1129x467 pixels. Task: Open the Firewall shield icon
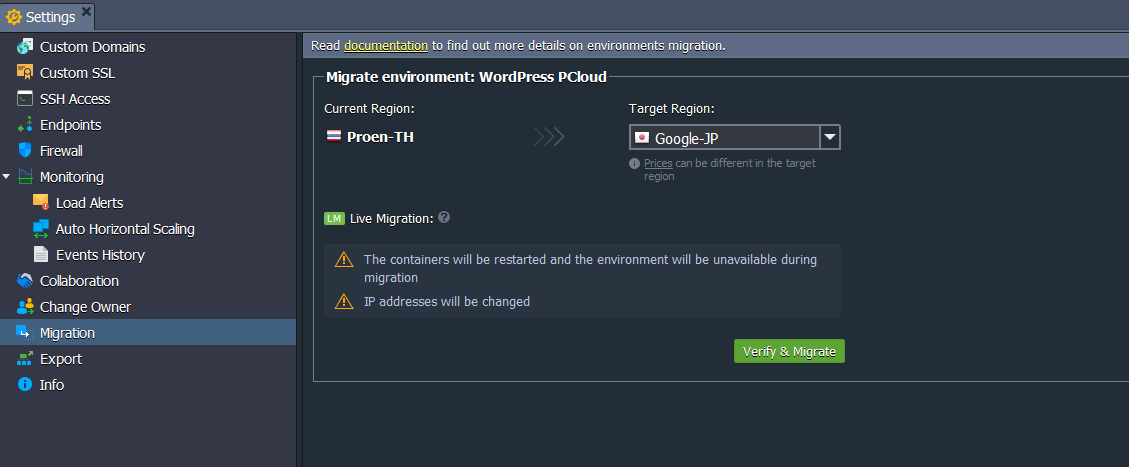coord(25,150)
